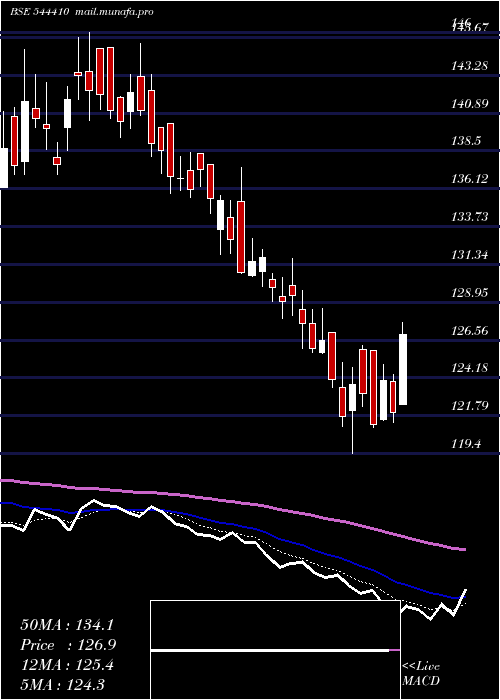The height and width of the screenshot is (700, 500).
Task: Click the 140.89 price axis label
Action: [x=469, y=104]
